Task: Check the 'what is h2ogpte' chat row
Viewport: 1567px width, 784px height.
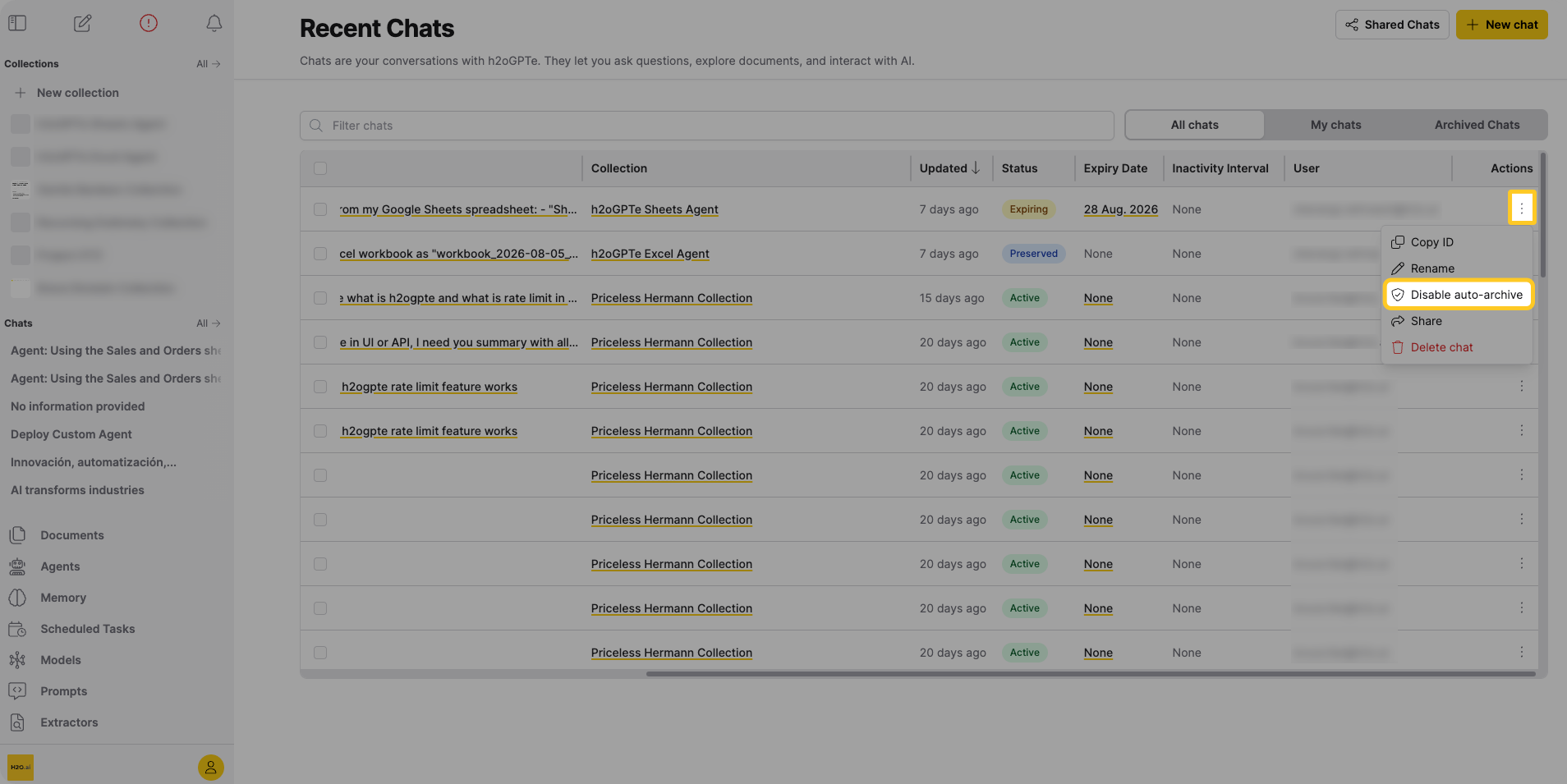Action: click(320, 298)
